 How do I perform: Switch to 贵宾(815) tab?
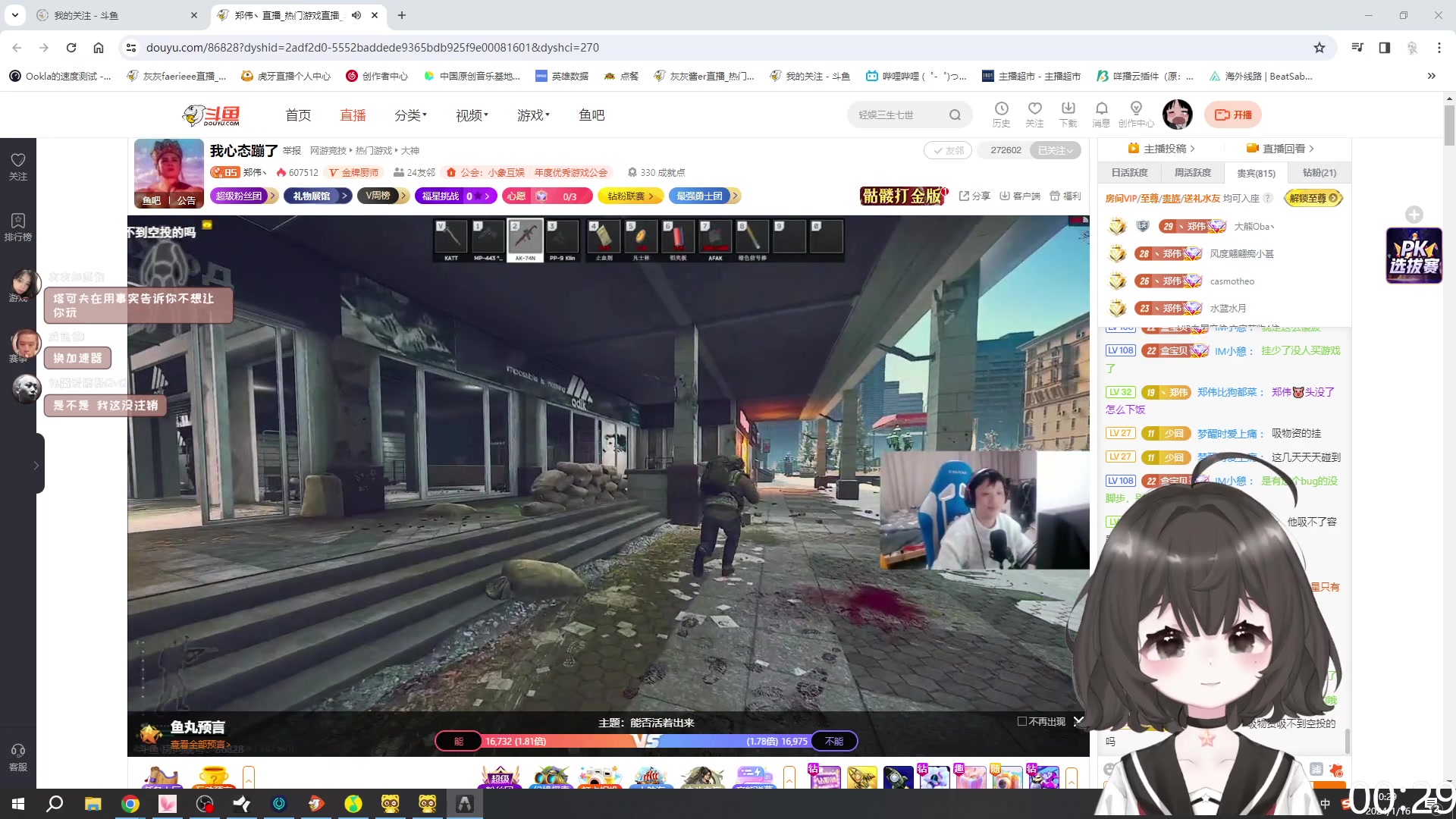(x=1256, y=173)
